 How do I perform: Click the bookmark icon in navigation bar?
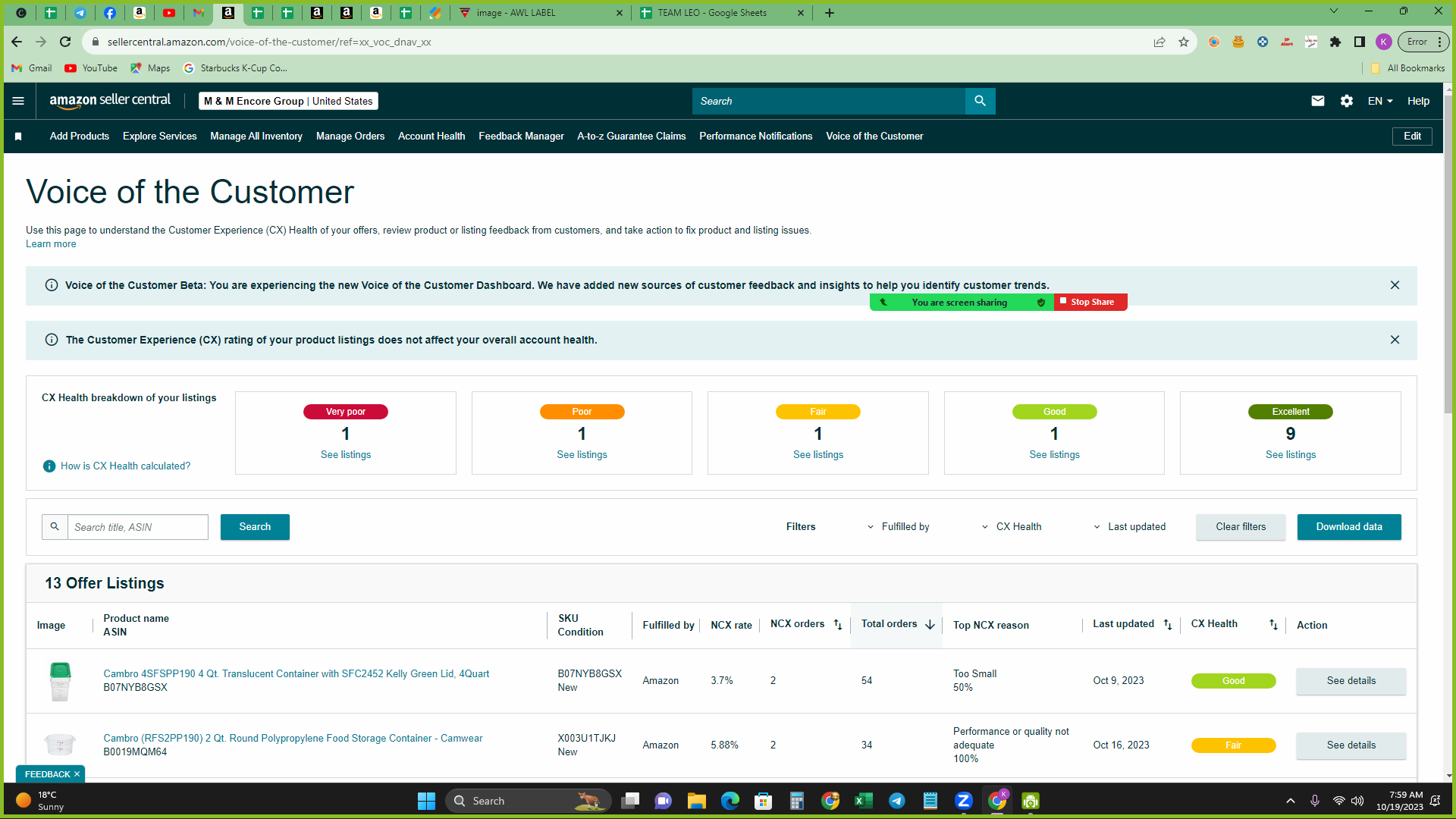pyautogui.click(x=18, y=136)
